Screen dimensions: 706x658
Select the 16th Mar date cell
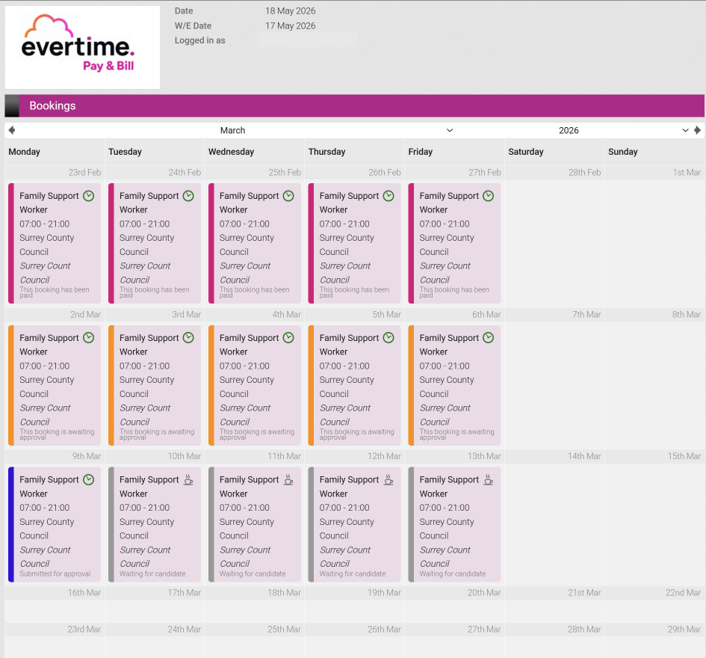(x=54, y=604)
